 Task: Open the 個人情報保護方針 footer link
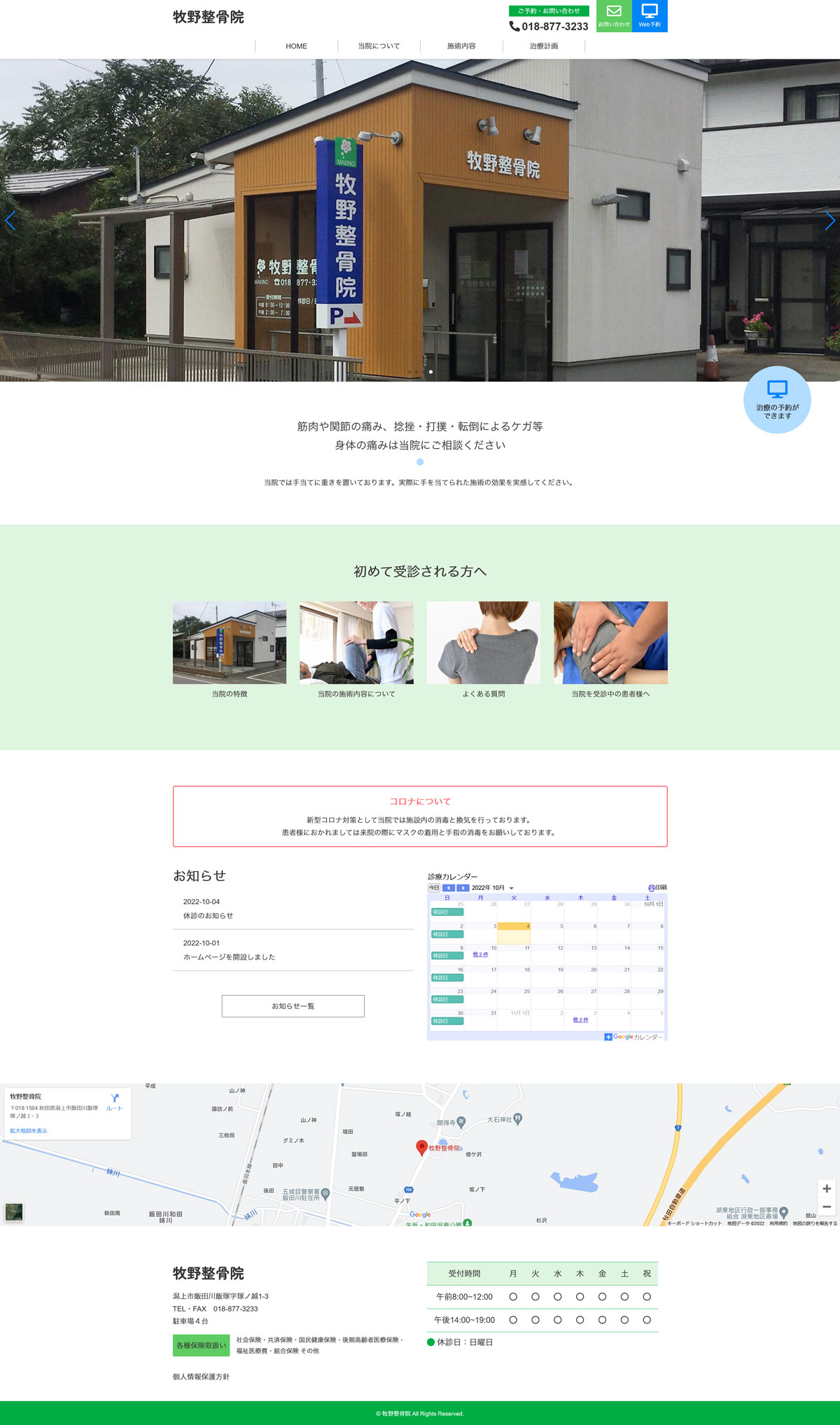click(x=201, y=1377)
